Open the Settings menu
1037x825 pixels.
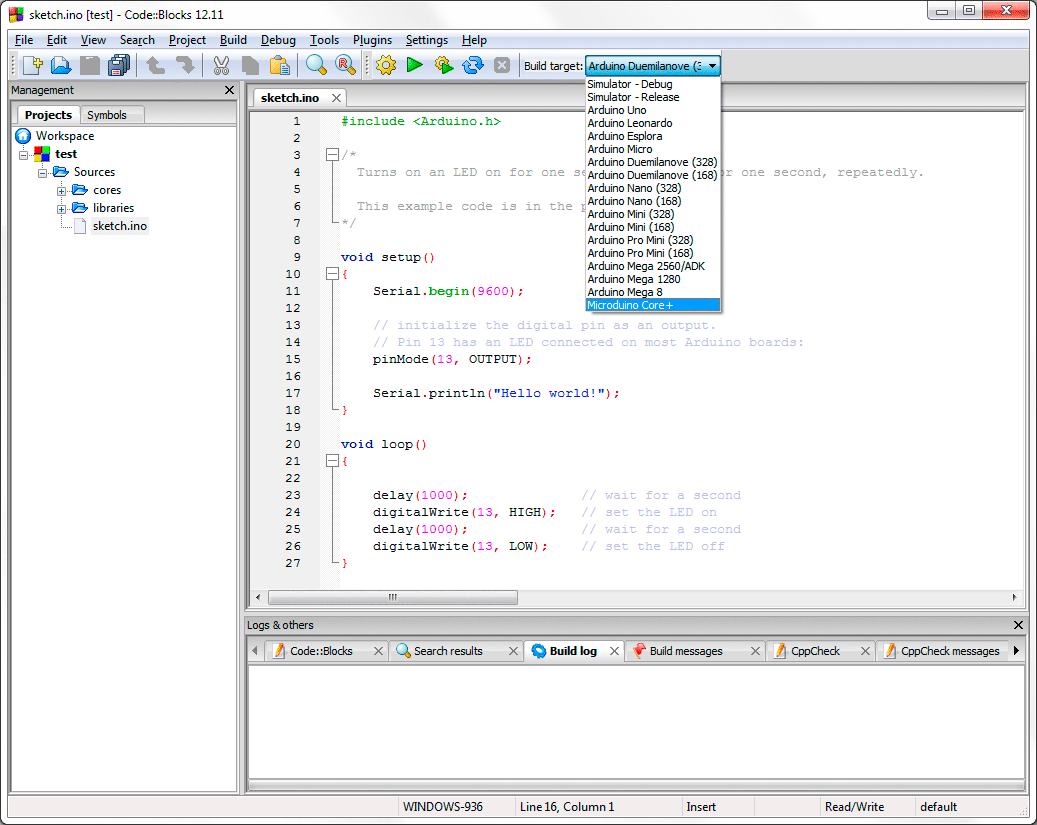click(x=427, y=40)
